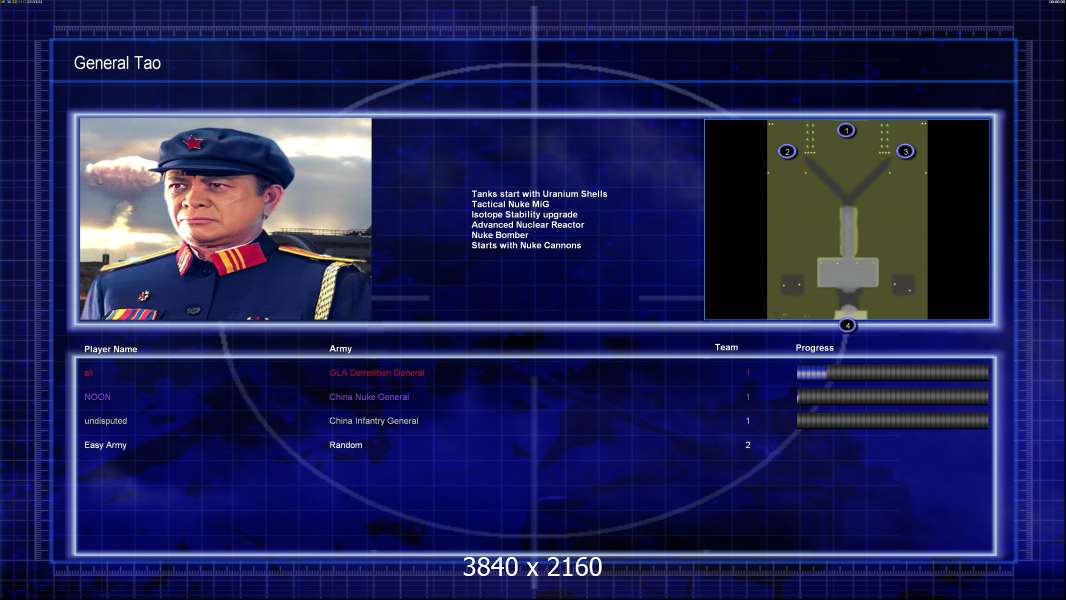Pick start position marker 3 on the map
The image size is (1066, 600).
[906, 152]
